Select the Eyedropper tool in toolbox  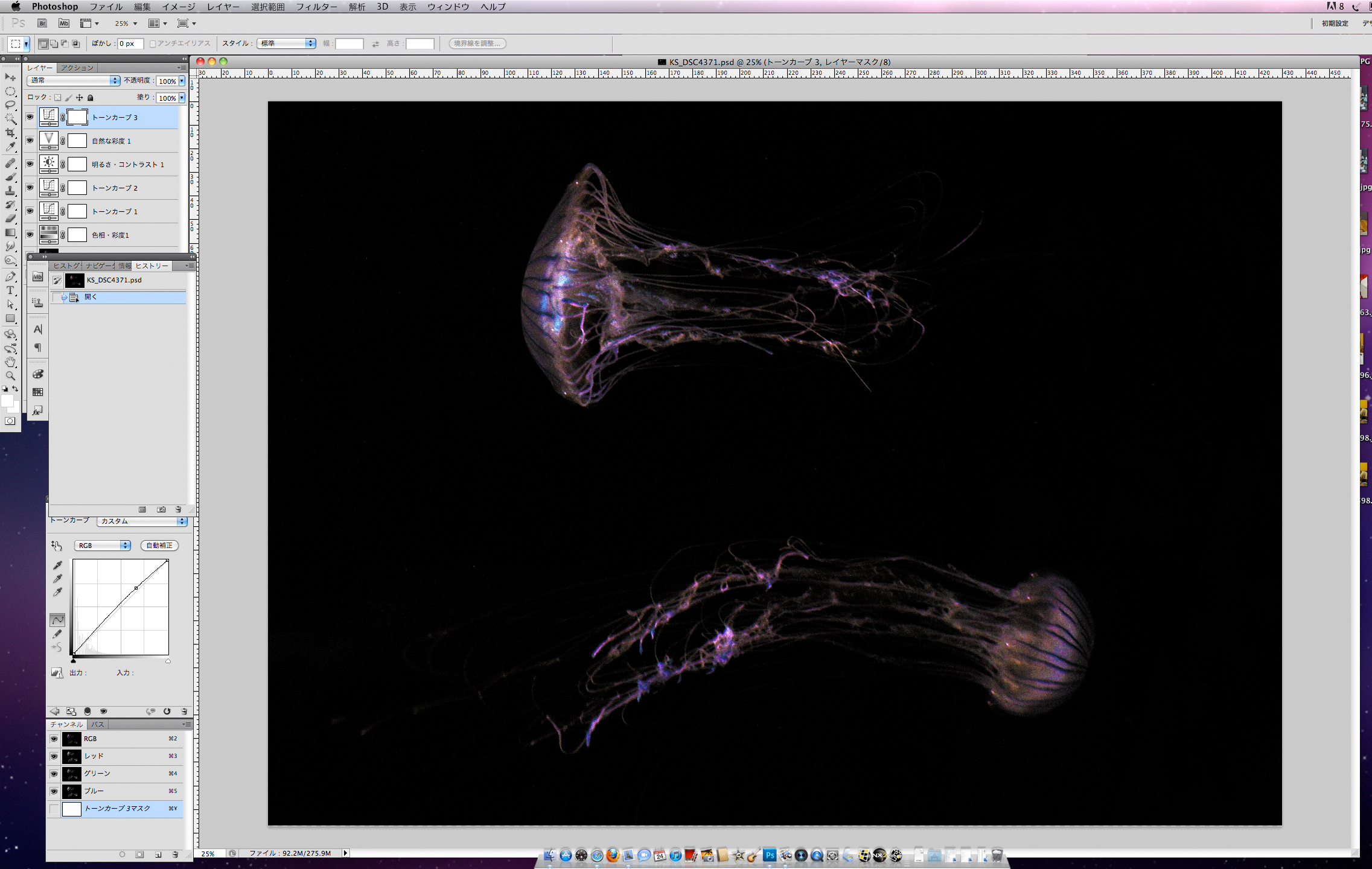pos(10,147)
